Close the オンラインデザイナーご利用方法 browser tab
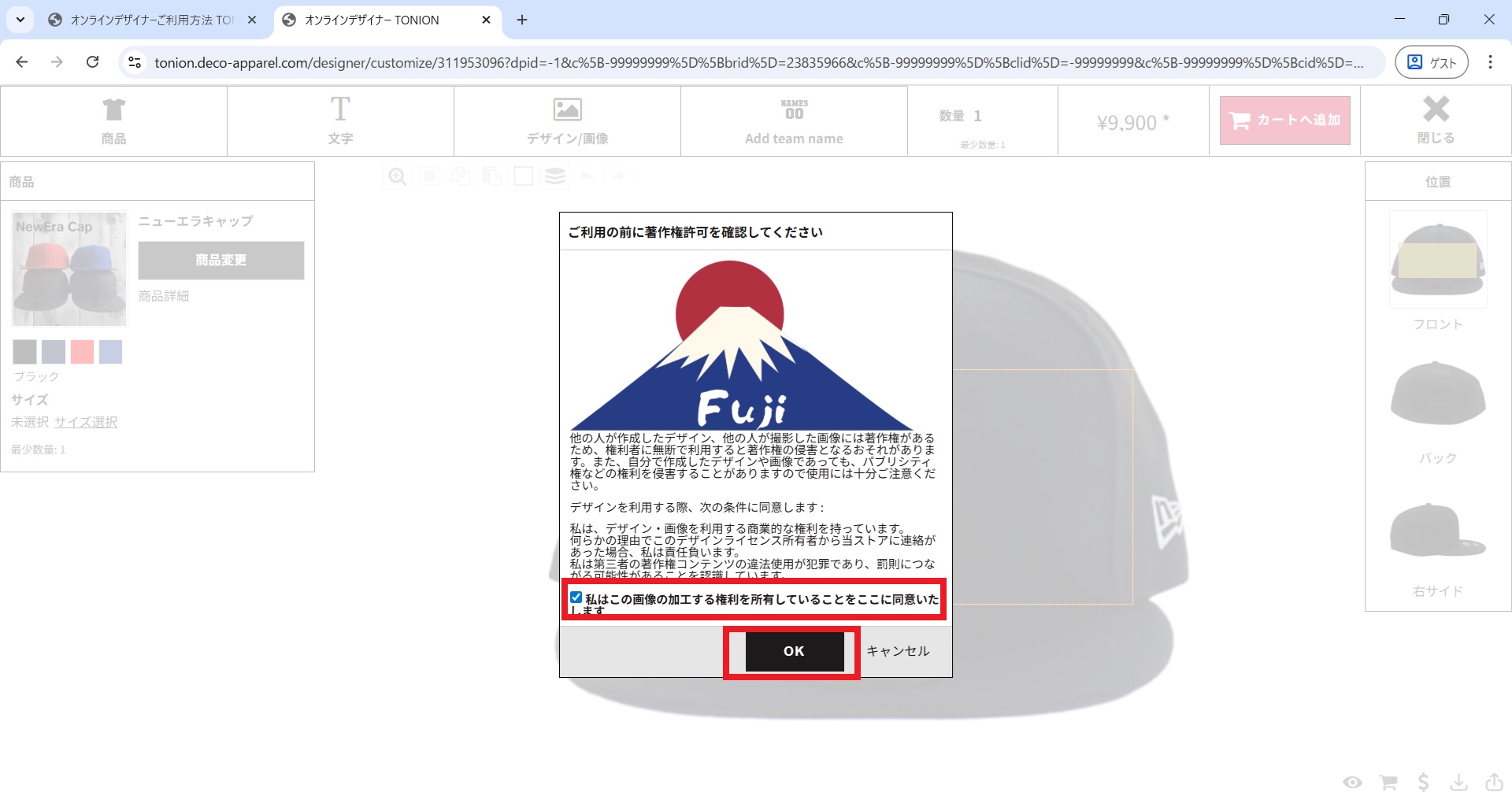The width and height of the screenshot is (1512, 803). pyautogui.click(x=252, y=20)
